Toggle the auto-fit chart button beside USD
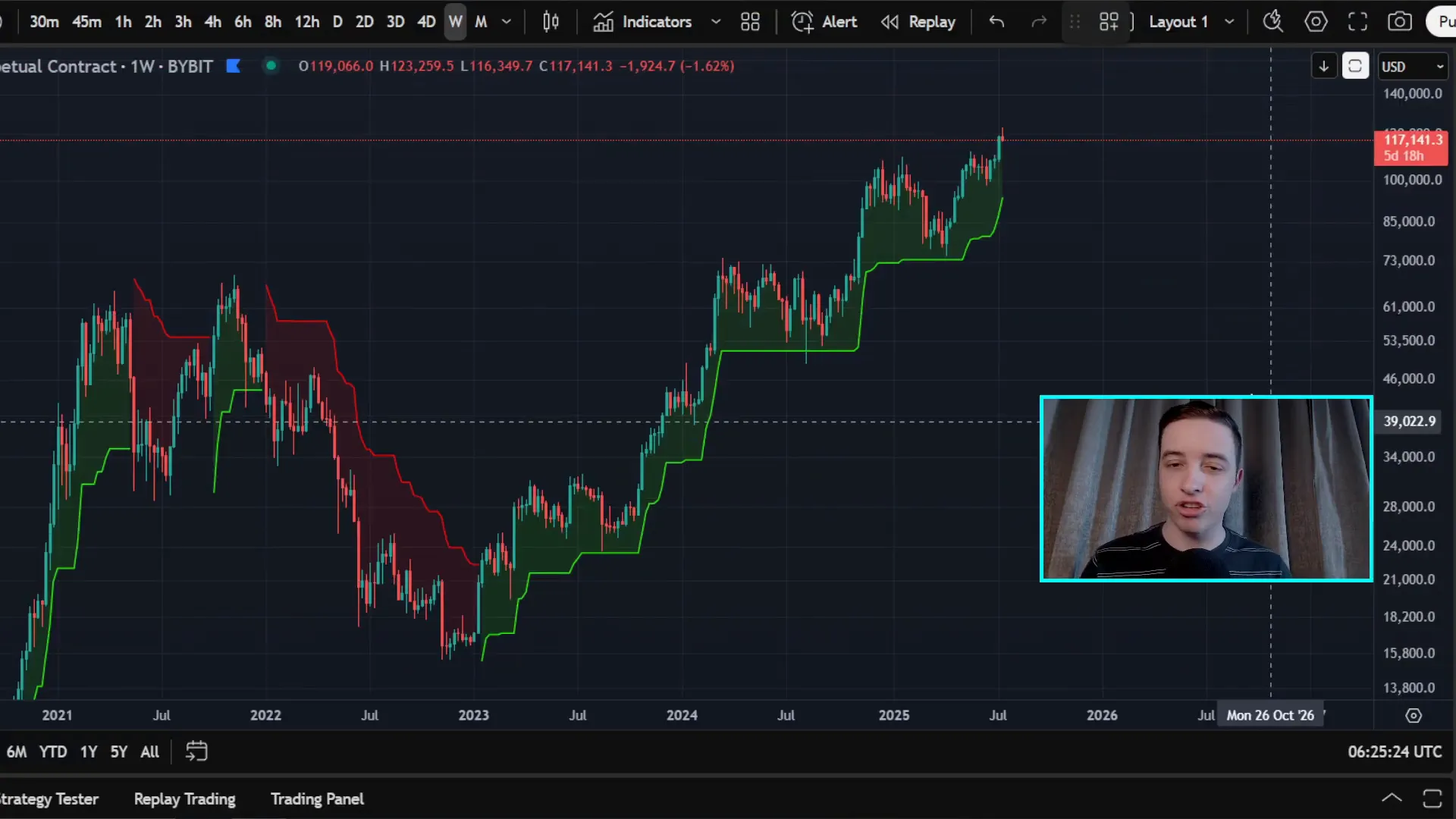 pos(1355,67)
